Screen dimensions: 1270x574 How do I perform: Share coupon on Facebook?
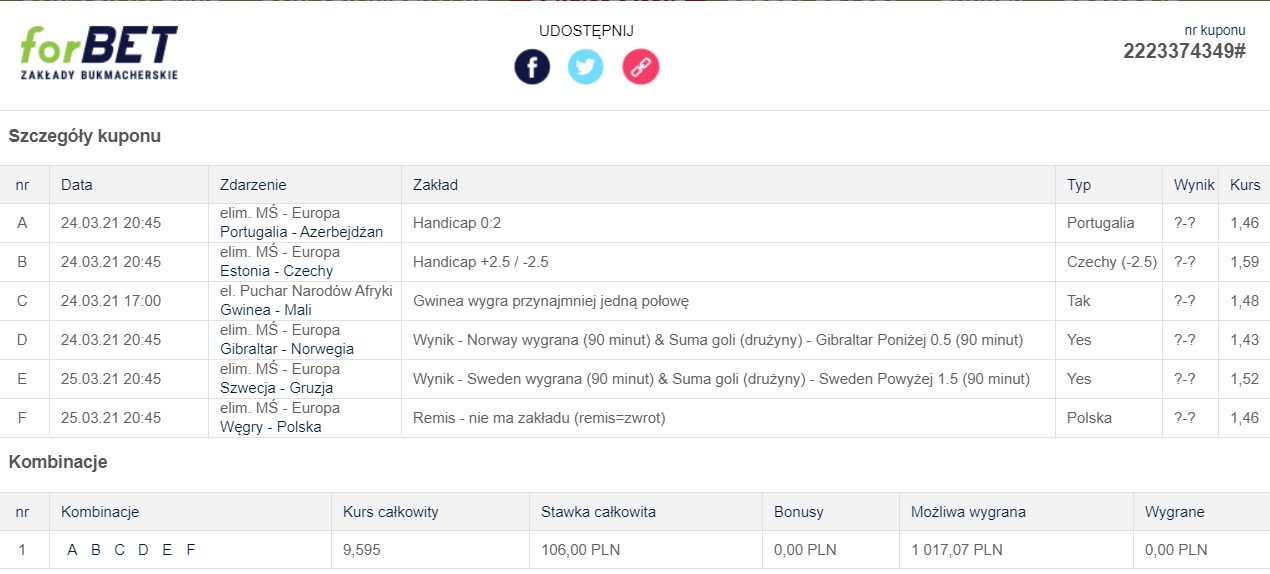tap(532, 67)
